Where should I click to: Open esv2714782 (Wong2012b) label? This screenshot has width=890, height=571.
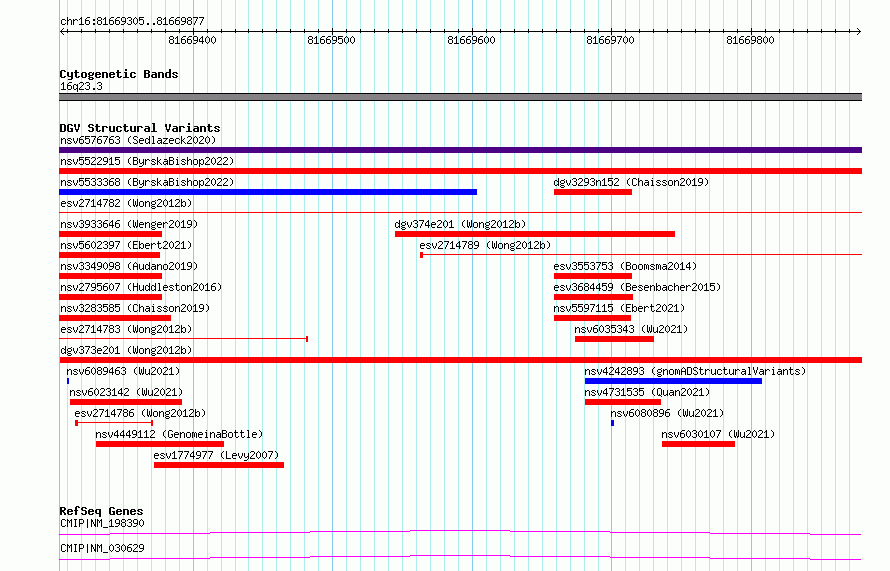pos(126,203)
